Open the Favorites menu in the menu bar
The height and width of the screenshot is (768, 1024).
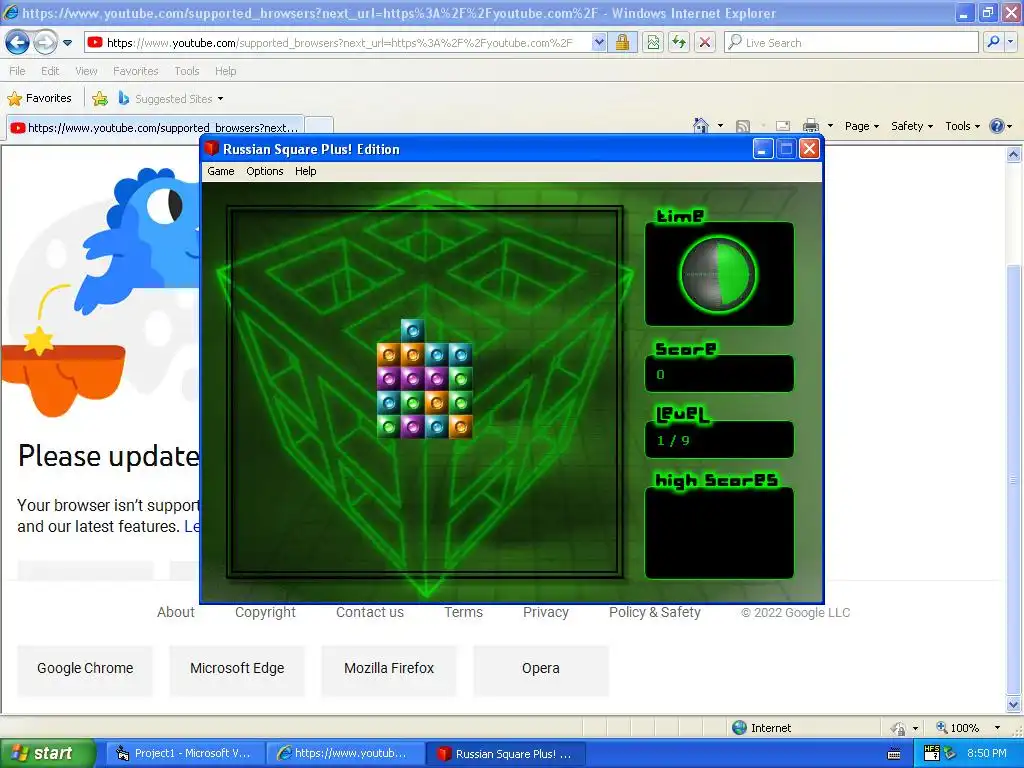point(135,71)
